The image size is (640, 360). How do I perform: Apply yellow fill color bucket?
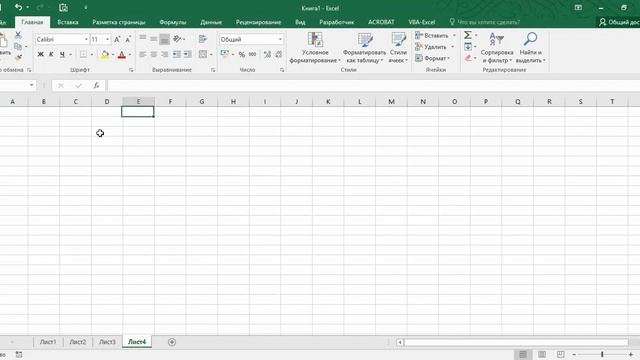pyautogui.click(x=105, y=54)
